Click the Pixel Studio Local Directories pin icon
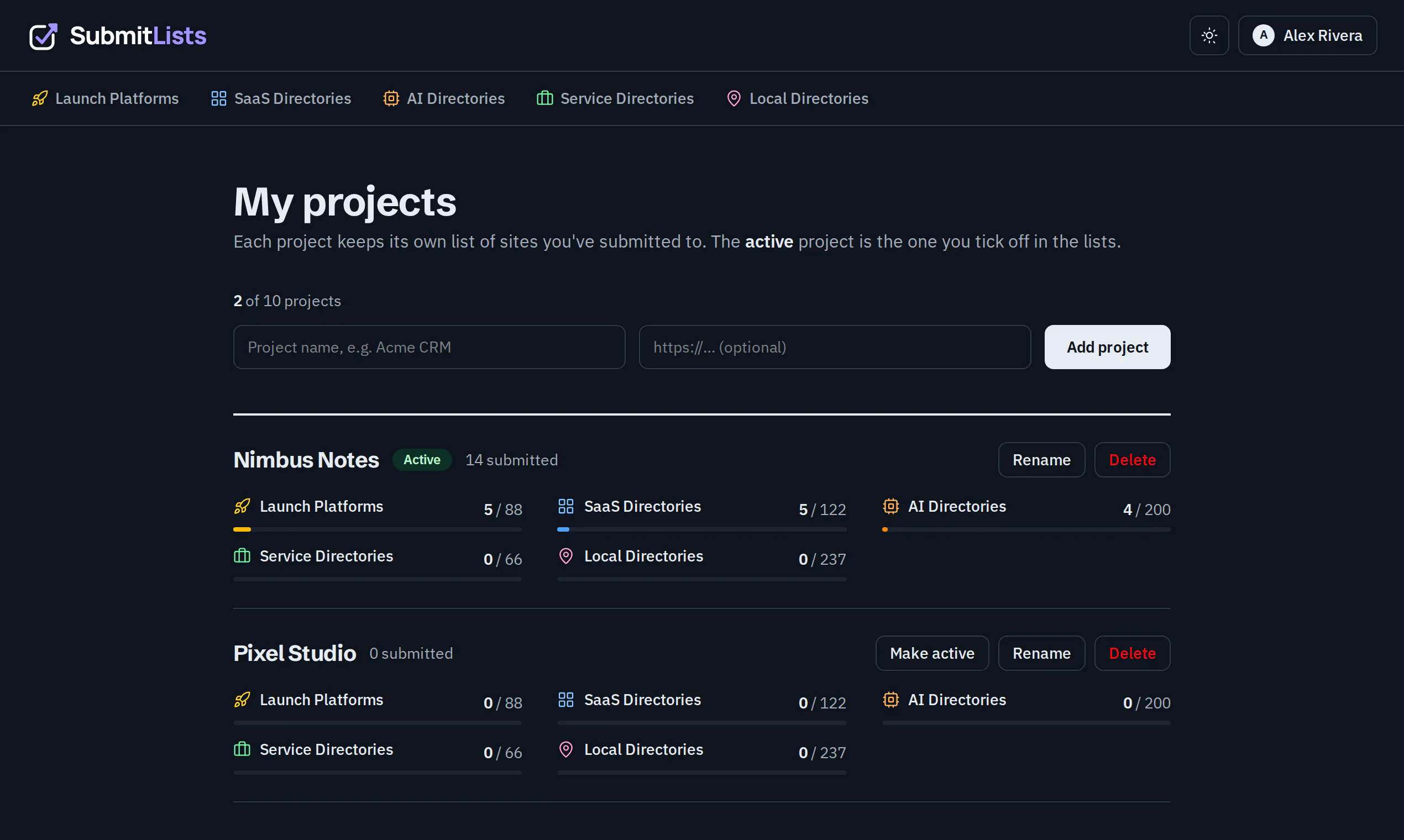This screenshot has width=1404, height=840. click(566, 749)
